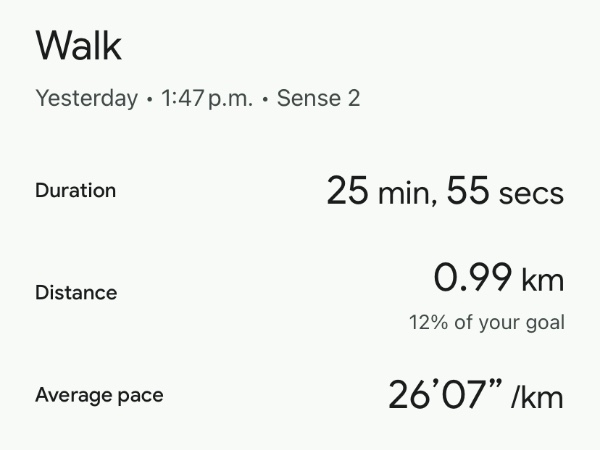Tap the word 'pace' in Average pace
The height and width of the screenshot is (450, 600).
point(141,396)
